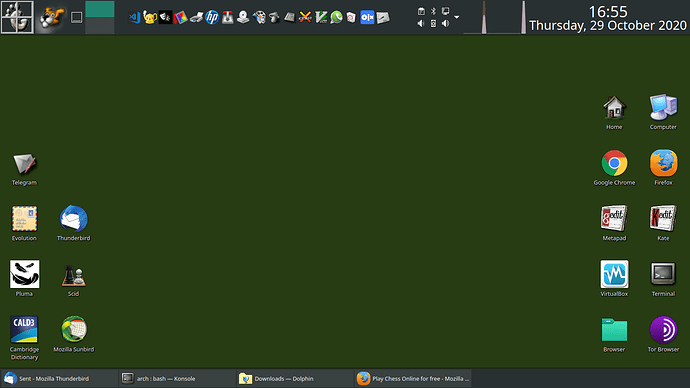Launch WhatsApp from the top panel

(337, 18)
